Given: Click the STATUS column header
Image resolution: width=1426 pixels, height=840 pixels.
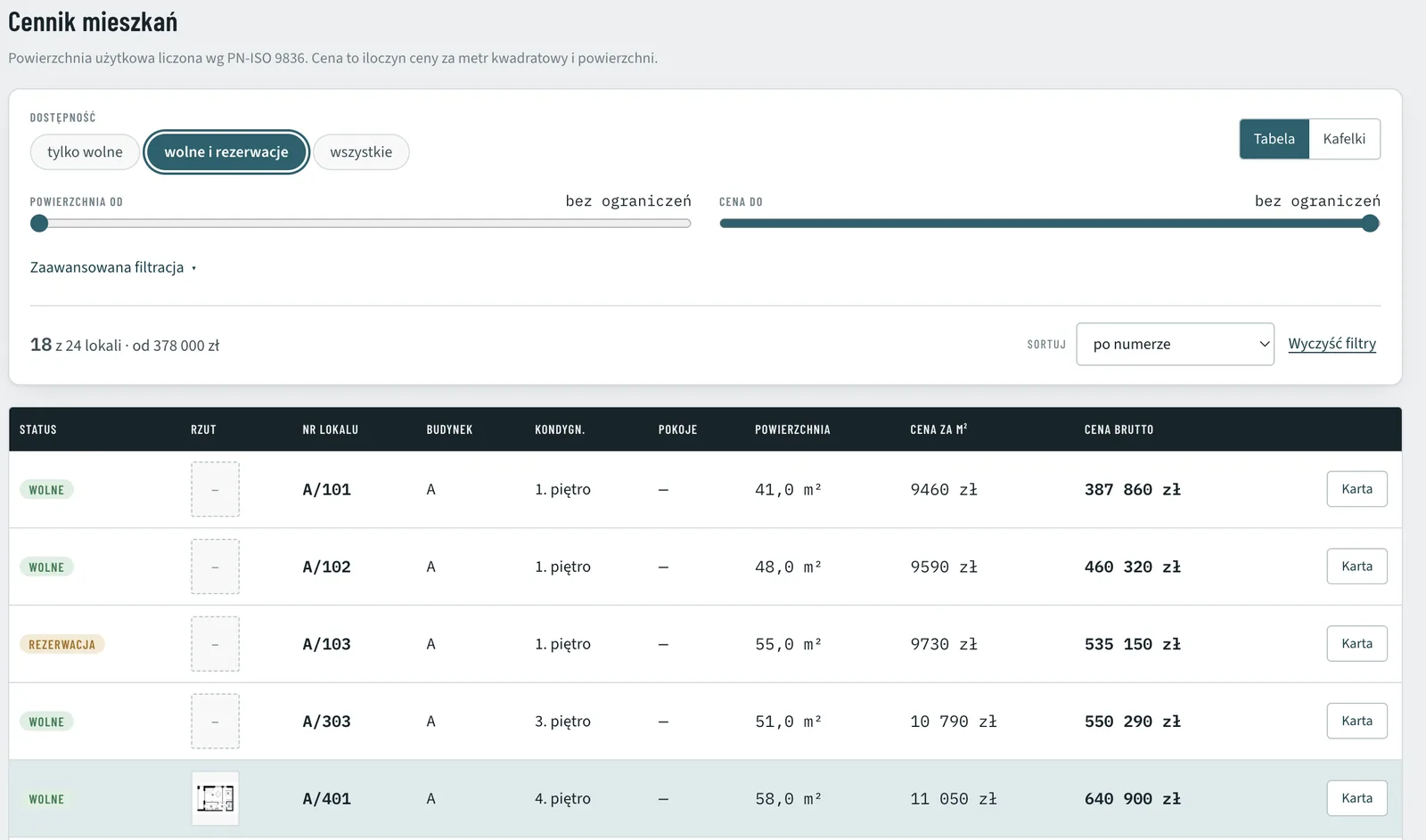Looking at the screenshot, I should point(38,429).
